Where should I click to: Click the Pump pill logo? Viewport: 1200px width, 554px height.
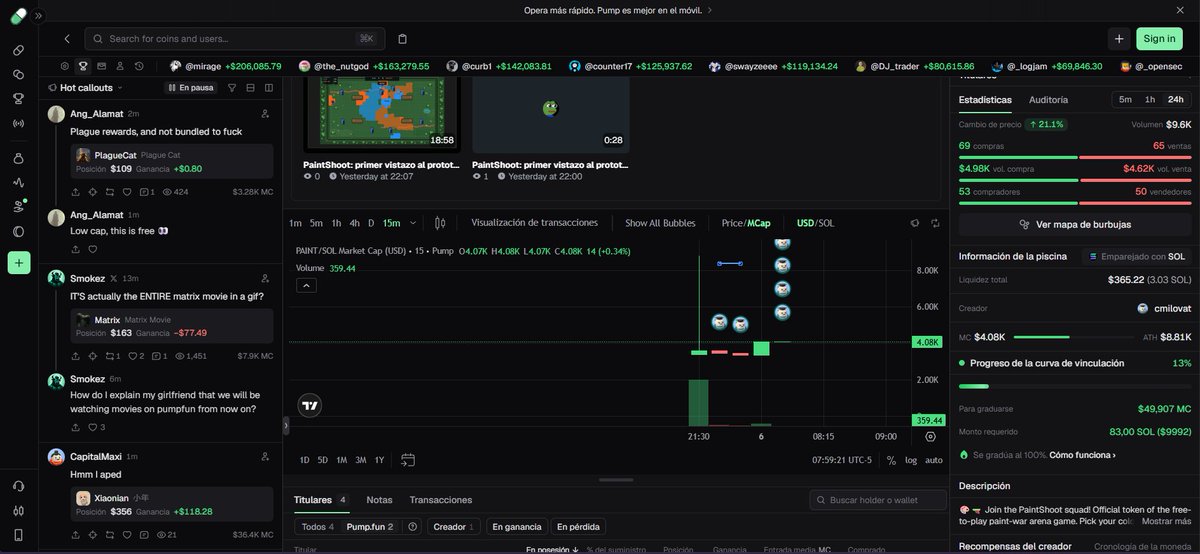[18, 16]
